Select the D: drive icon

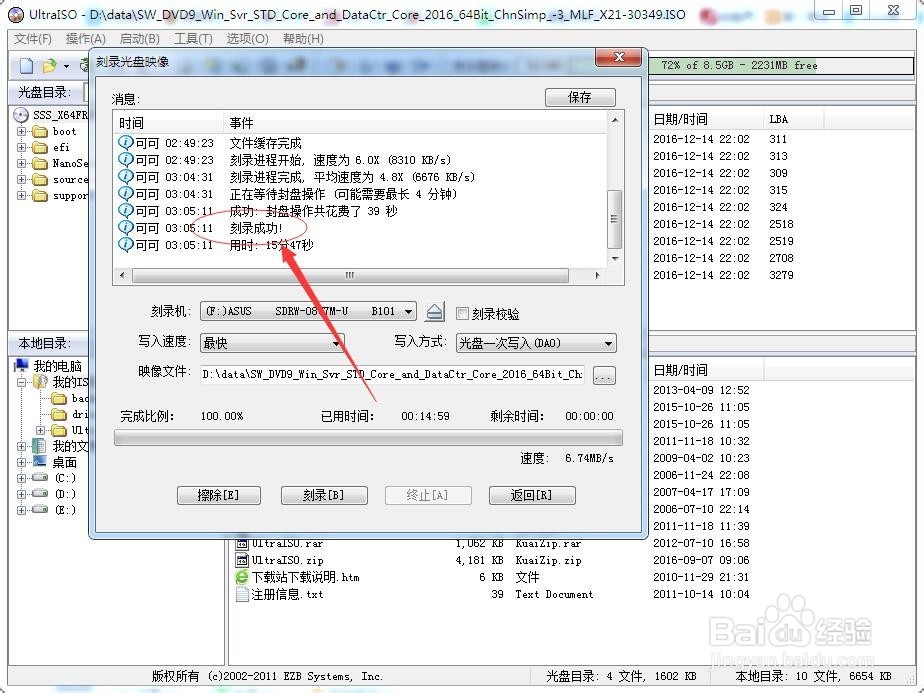point(39,493)
